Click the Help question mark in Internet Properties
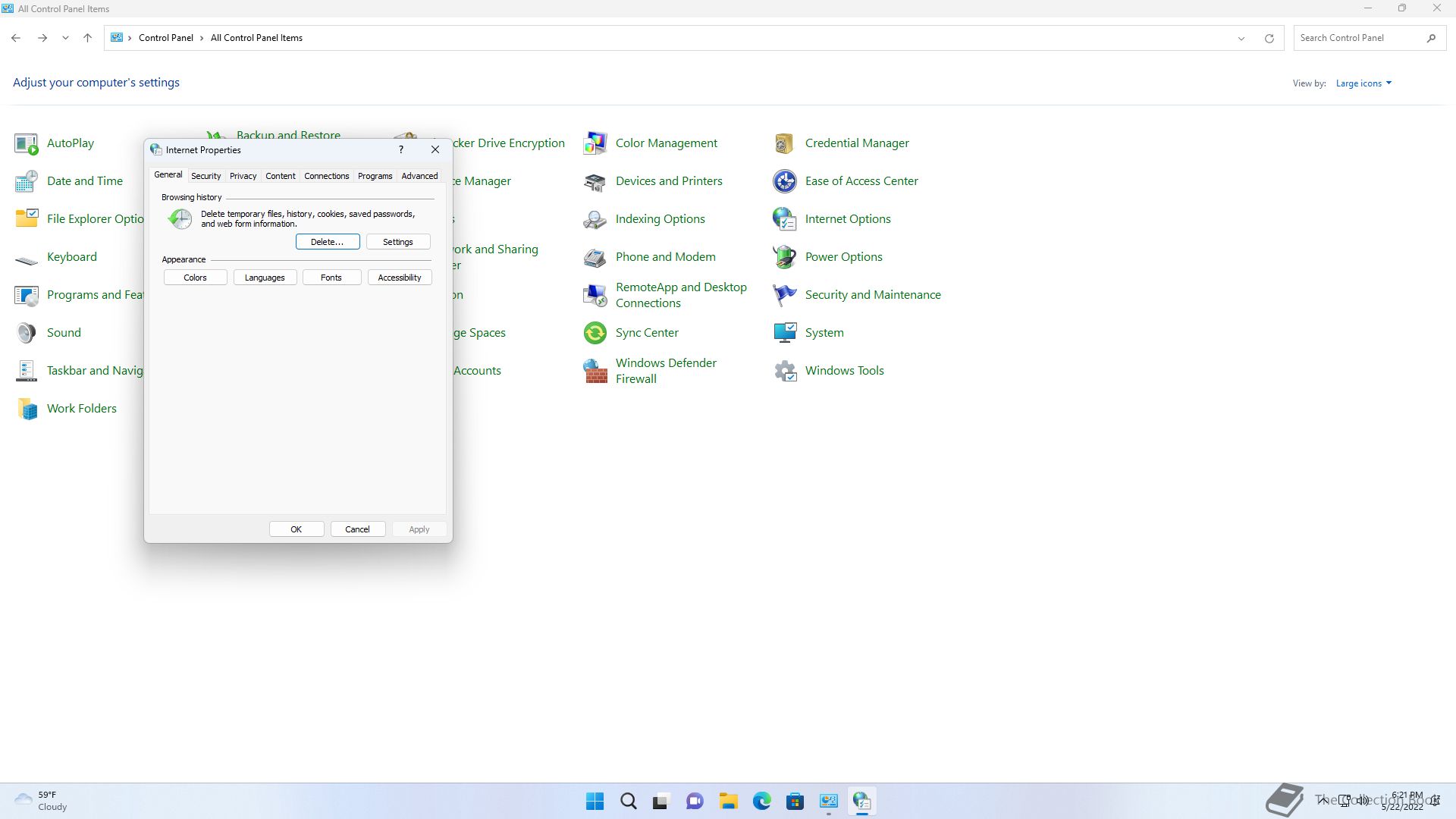 tap(401, 149)
